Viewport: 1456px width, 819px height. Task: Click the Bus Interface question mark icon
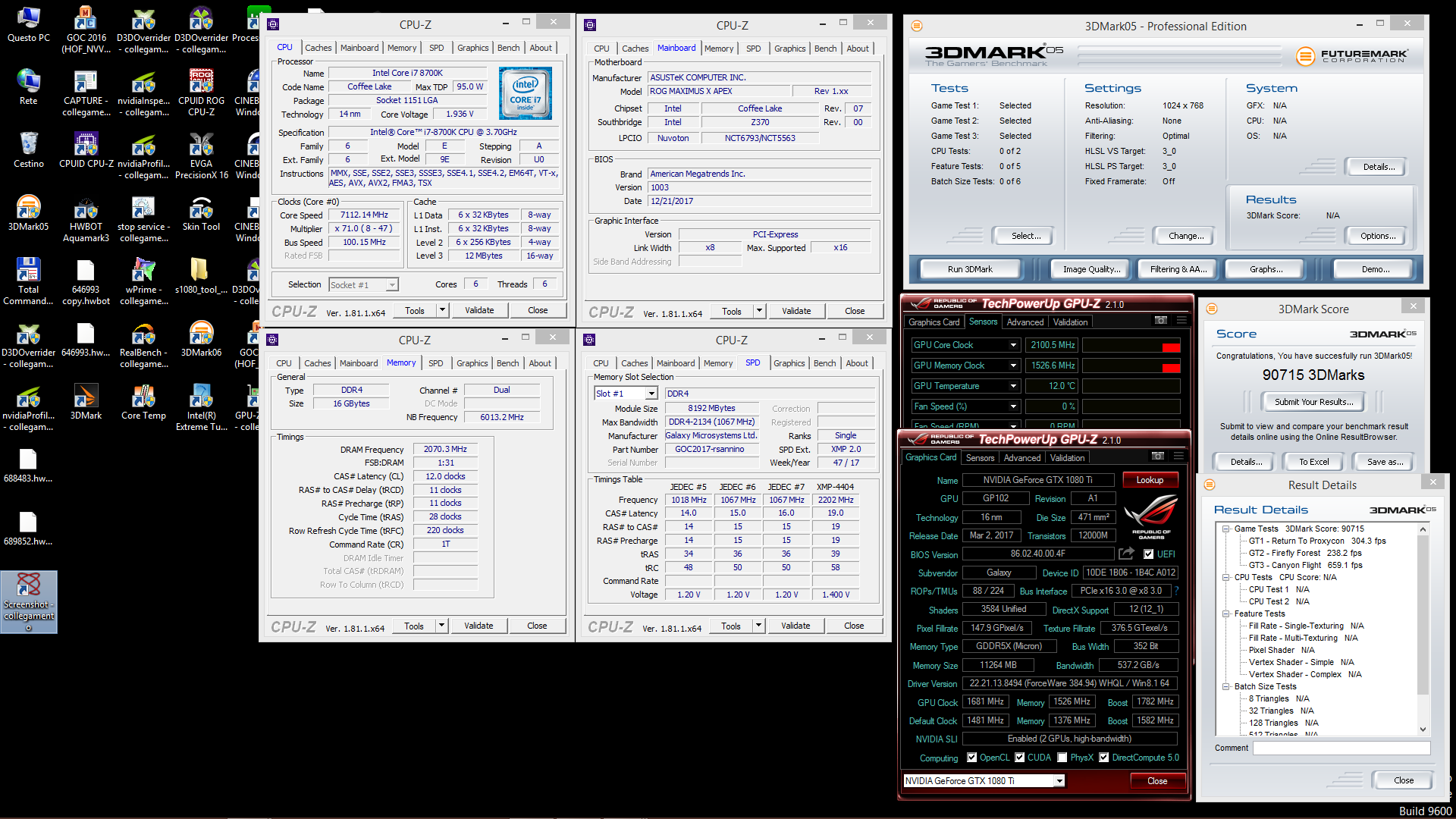[x=1176, y=590]
